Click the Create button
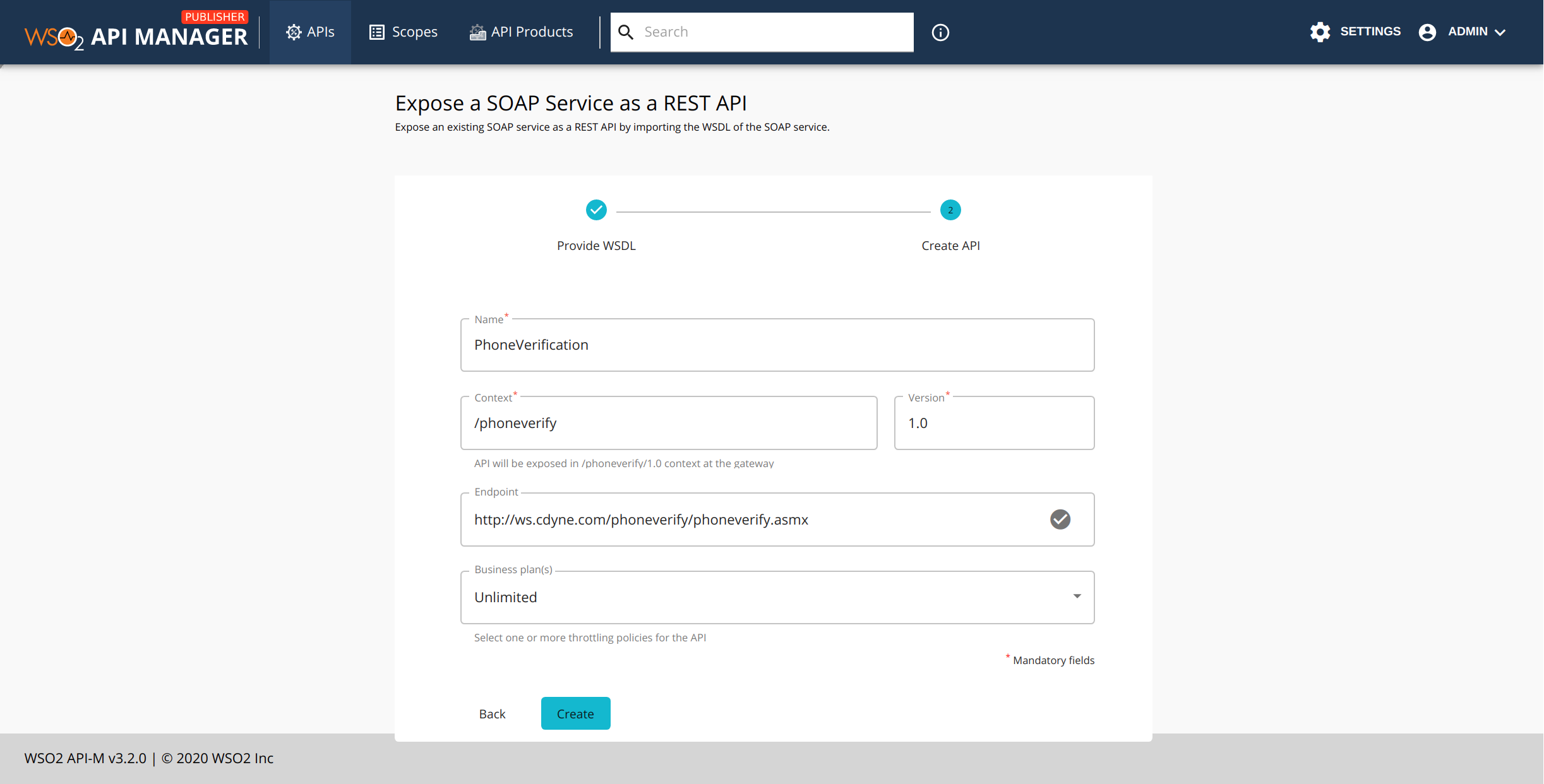The height and width of the screenshot is (784, 1544). 575,713
